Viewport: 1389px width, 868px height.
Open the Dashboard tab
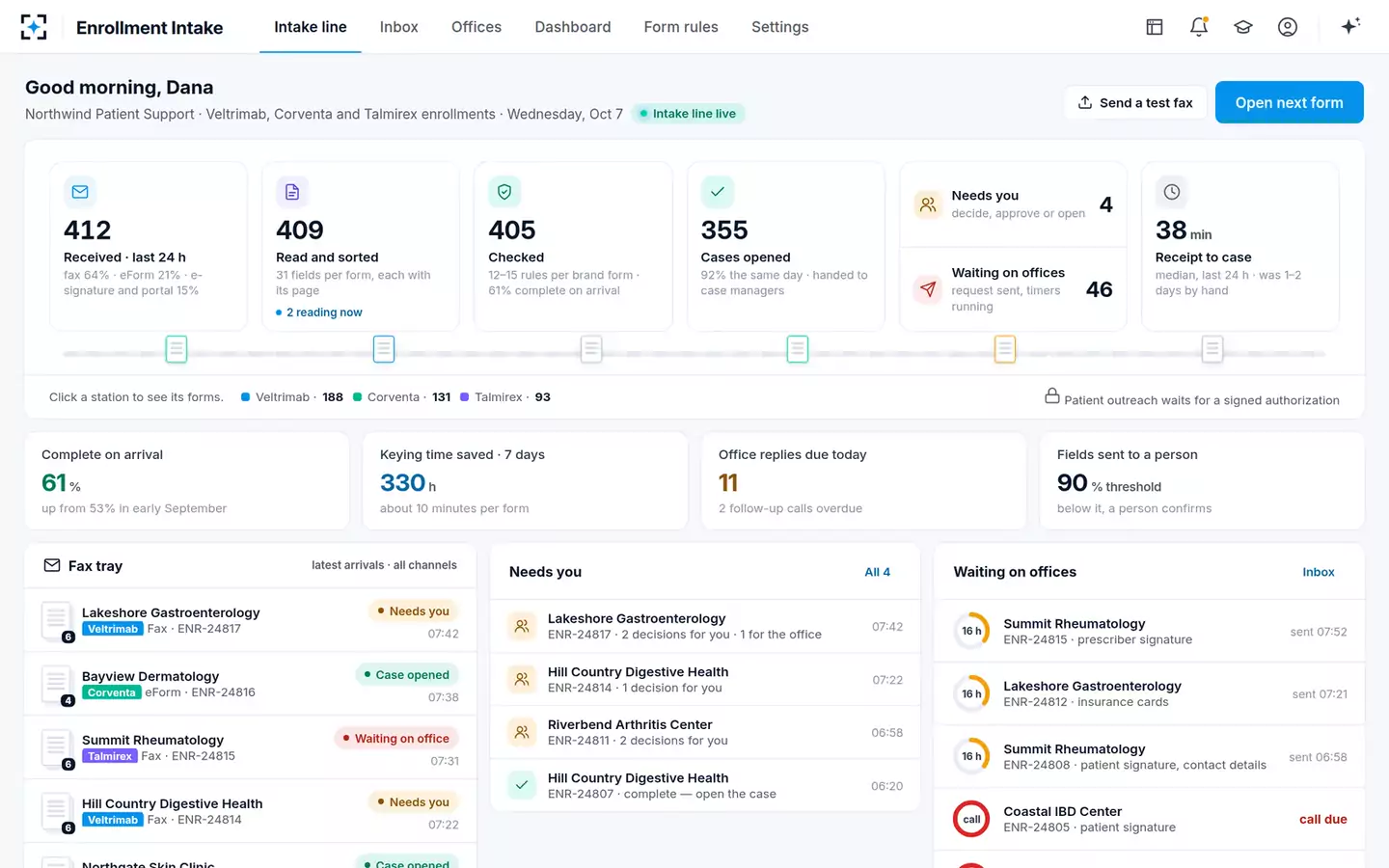click(x=573, y=27)
